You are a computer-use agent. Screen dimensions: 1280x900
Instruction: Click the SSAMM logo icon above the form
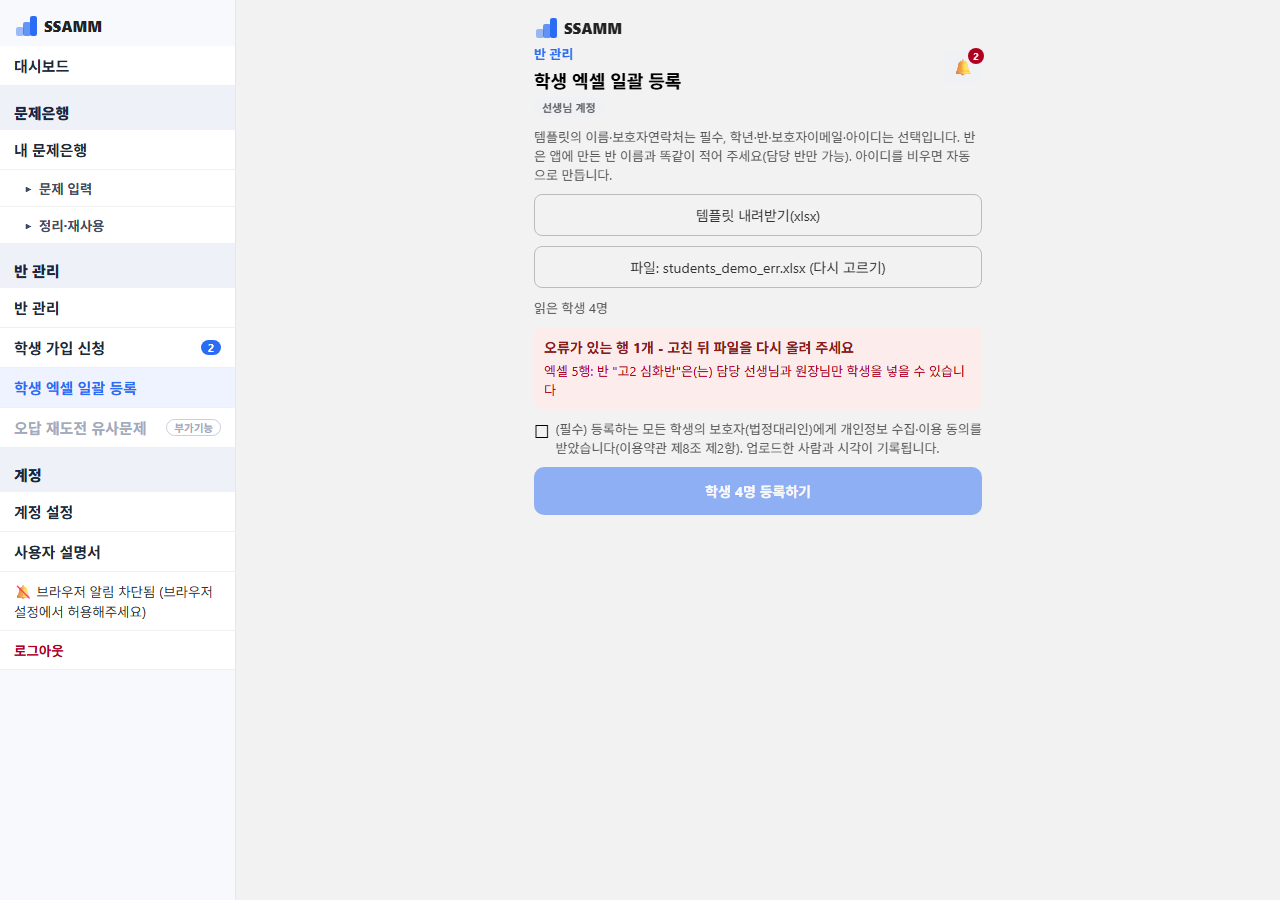pyautogui.click(x=546, y=28)
